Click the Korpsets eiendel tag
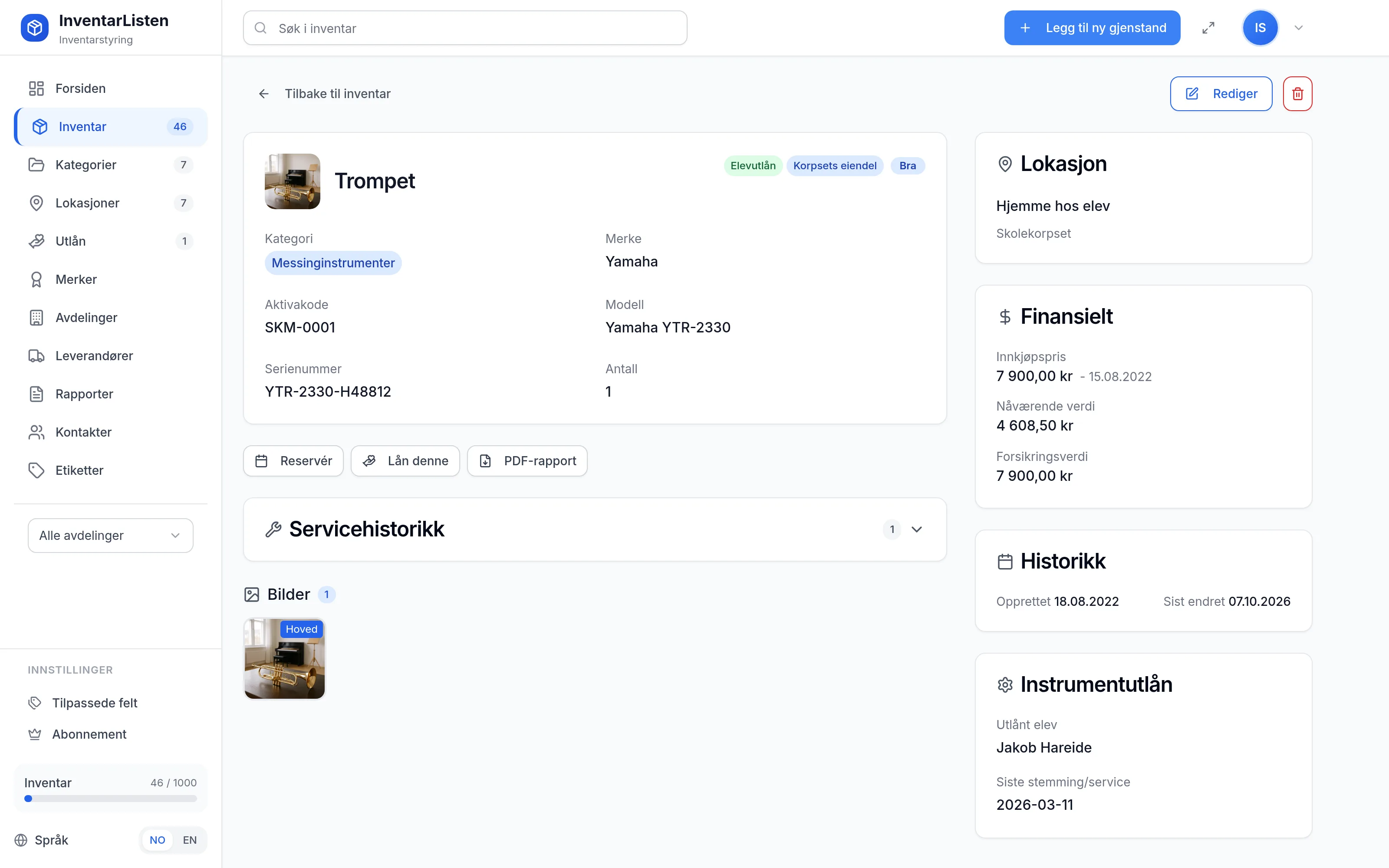This screenshot has height=868, width=1389. coord(835,165)
